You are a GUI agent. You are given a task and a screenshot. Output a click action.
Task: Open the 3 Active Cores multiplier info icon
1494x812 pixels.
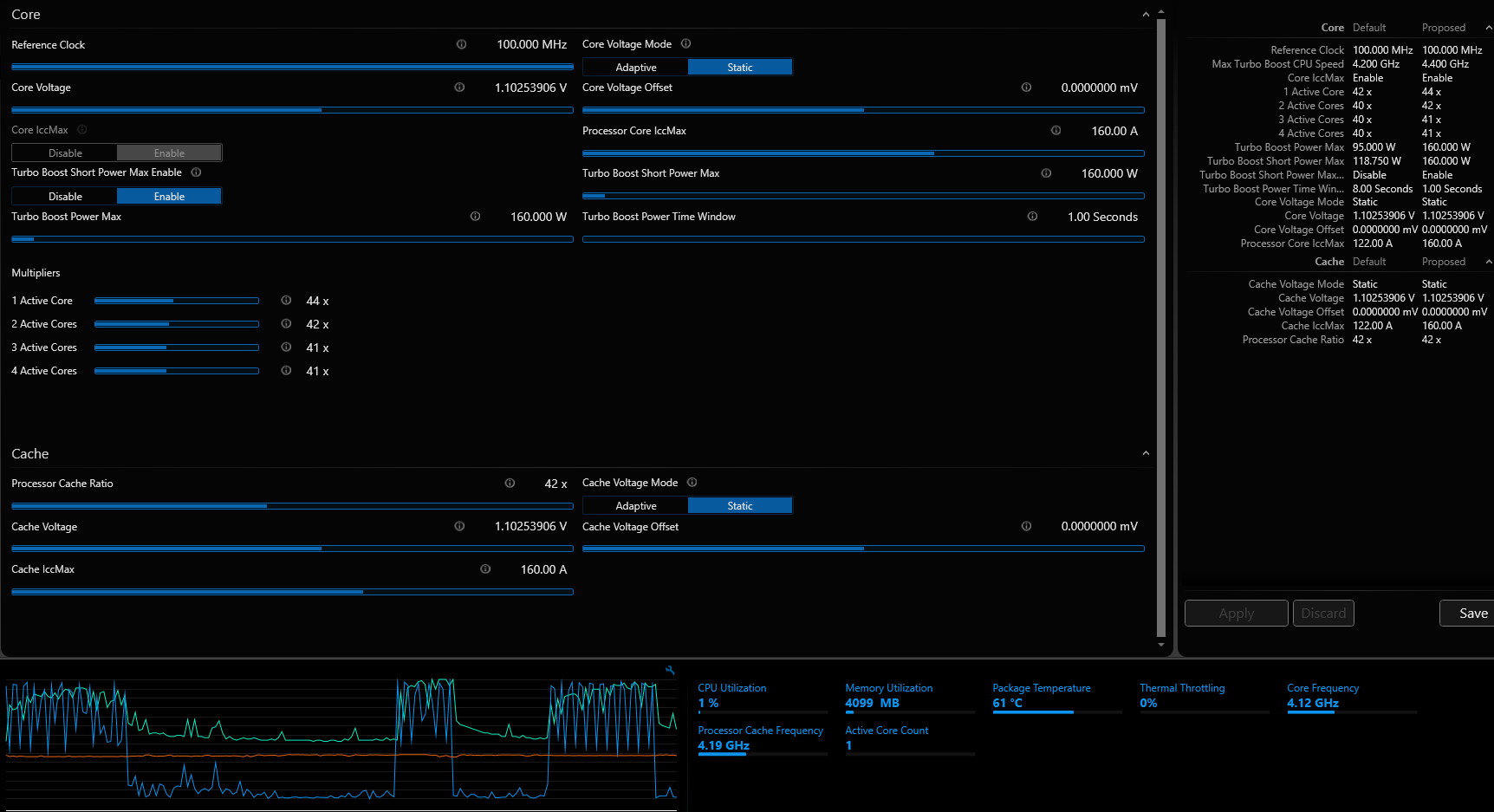click(286, 348)
